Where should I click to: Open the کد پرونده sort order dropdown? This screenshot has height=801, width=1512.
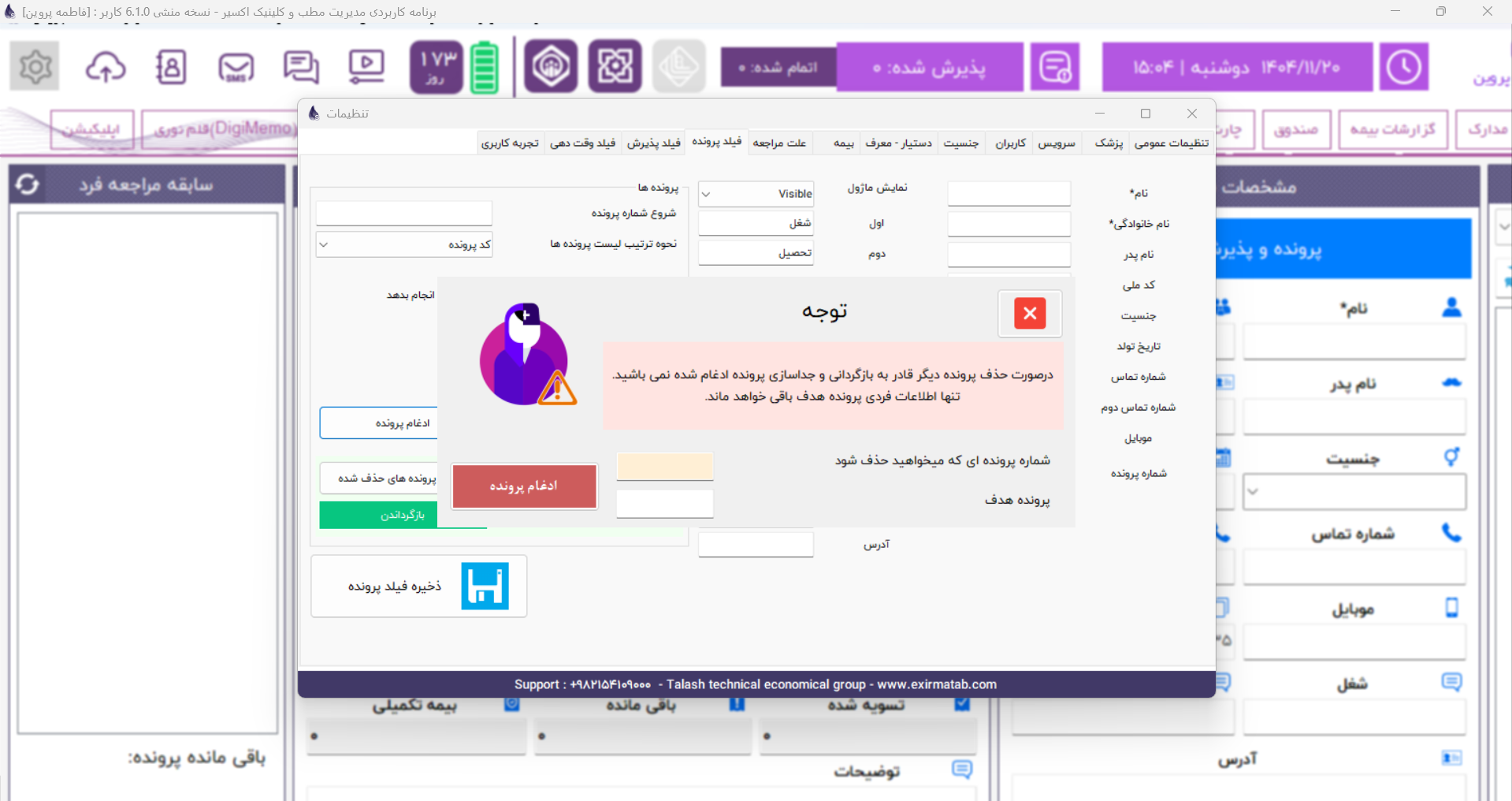click(324, 244)
